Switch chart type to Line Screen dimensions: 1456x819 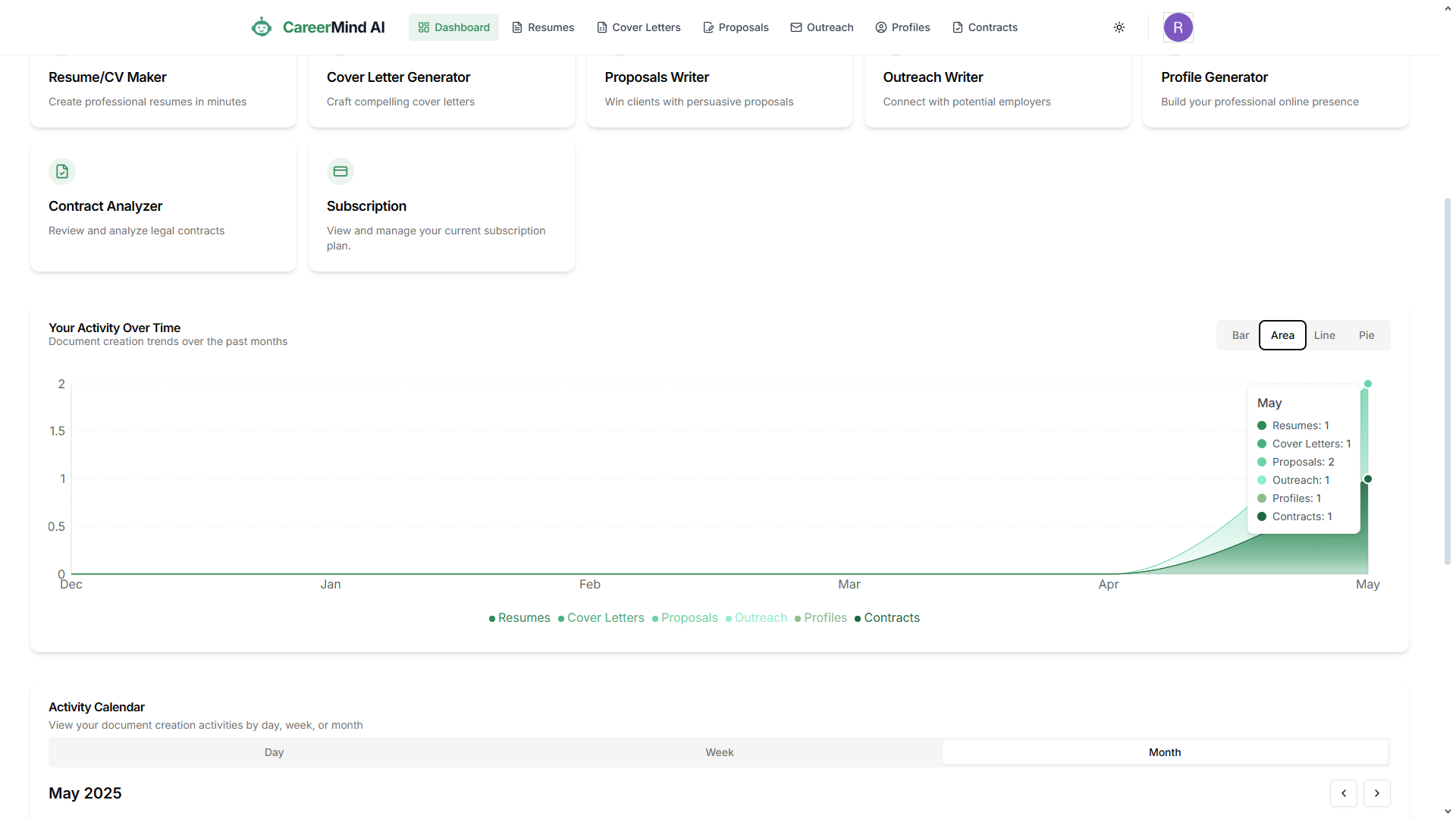coord(1324,335)
